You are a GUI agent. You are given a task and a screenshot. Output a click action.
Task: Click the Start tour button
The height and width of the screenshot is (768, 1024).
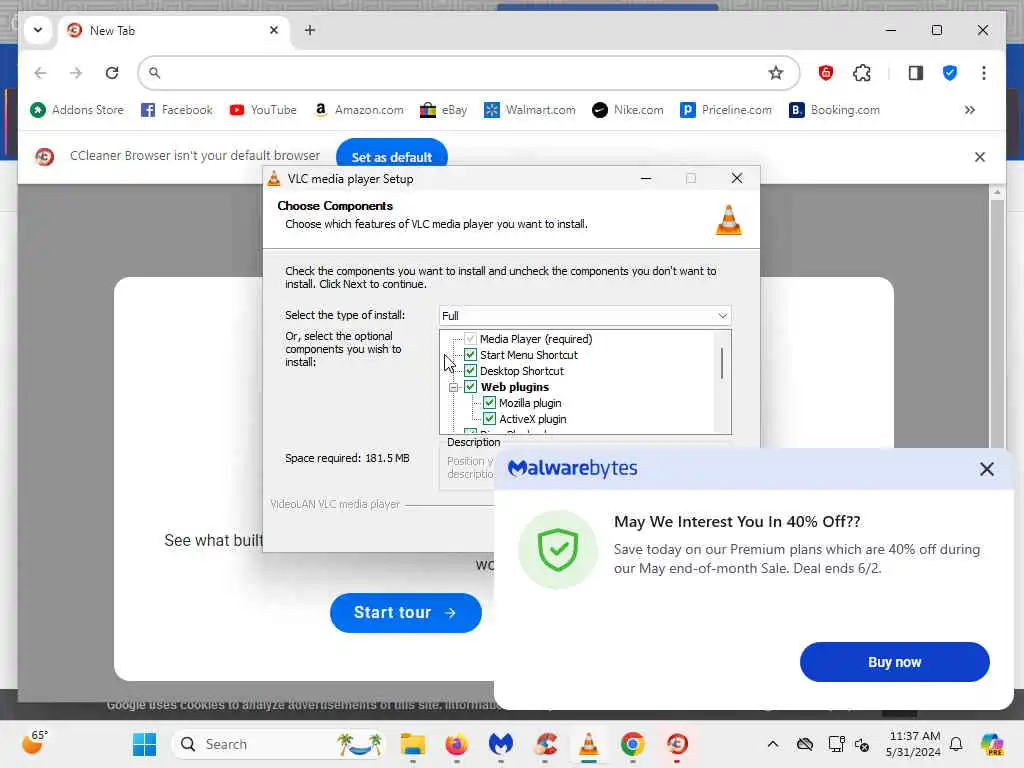(x=406, y=613)
